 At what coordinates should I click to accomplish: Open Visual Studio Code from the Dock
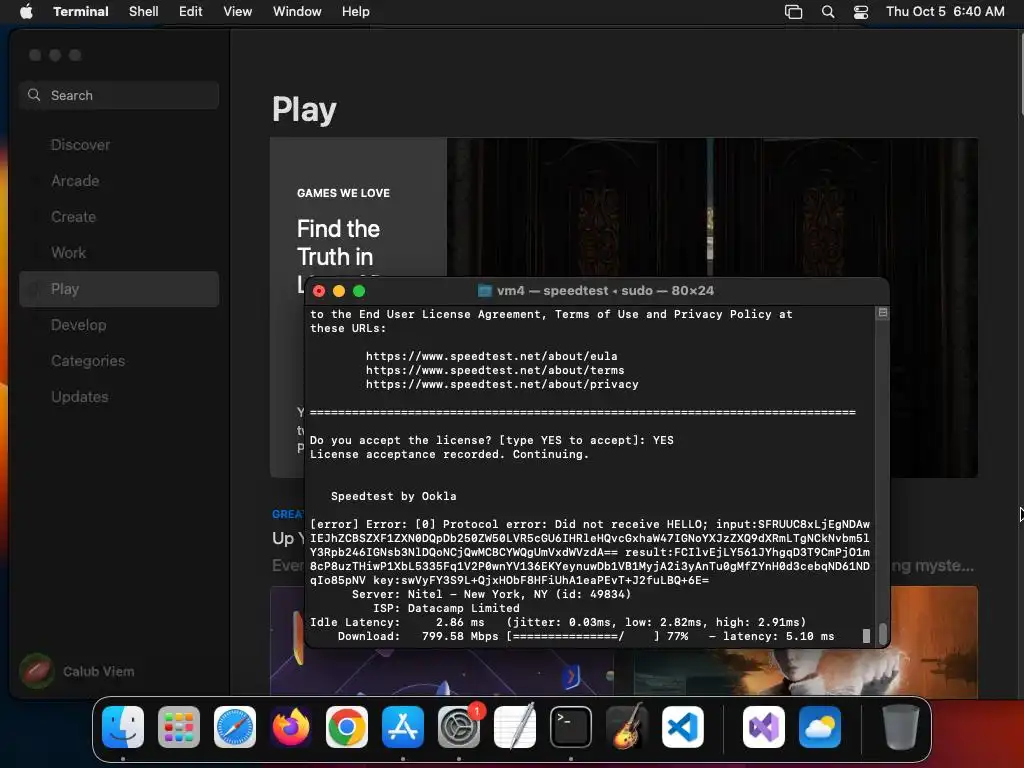tap(683, 727)
